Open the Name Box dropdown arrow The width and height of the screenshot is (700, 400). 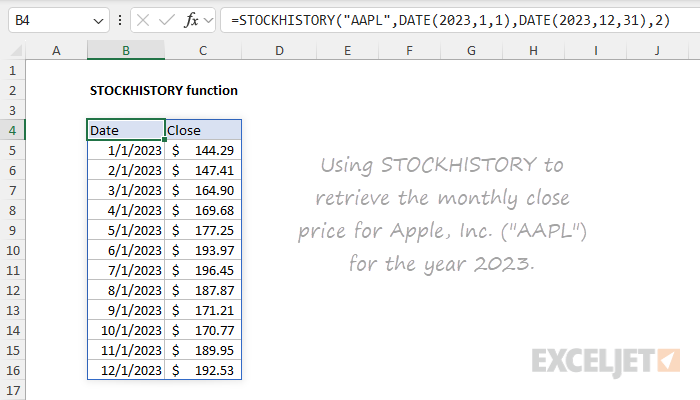pos(98,21)
